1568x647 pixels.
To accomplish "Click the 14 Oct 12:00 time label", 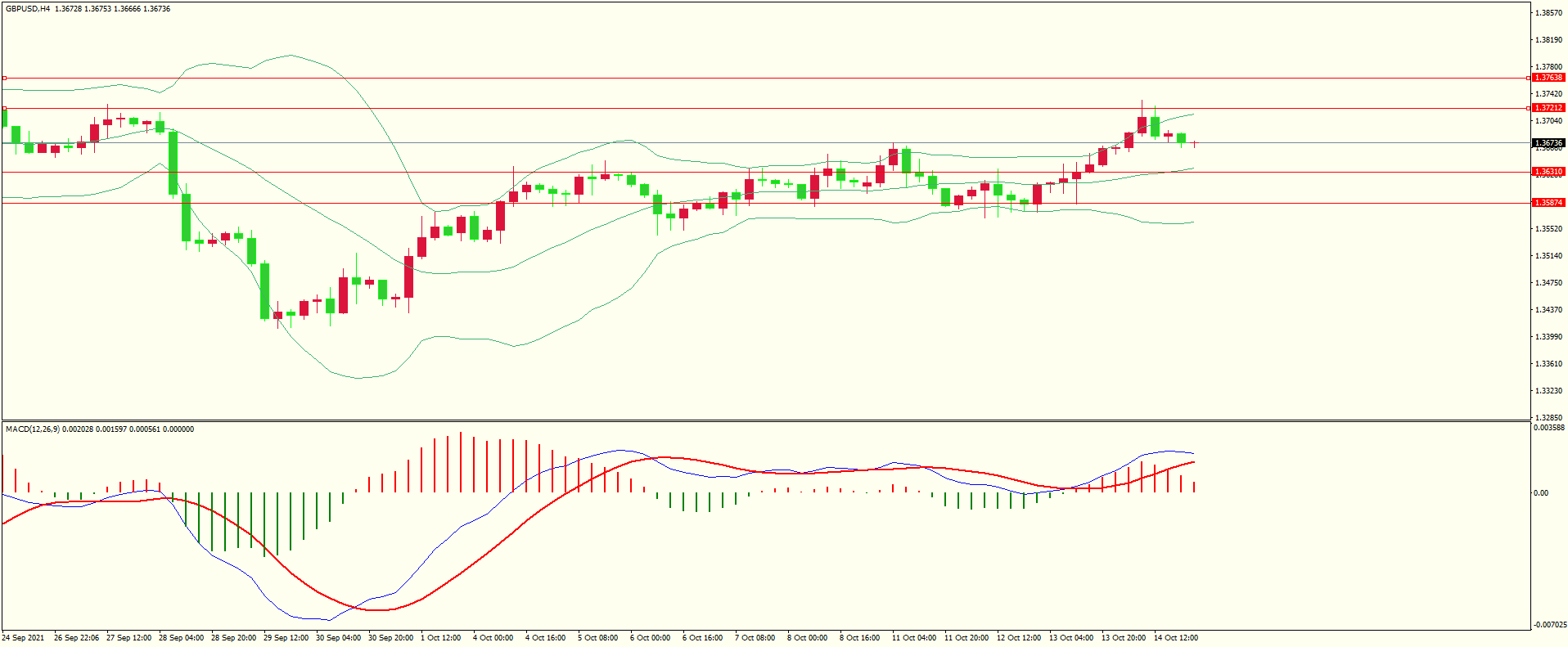I will (x=1175, y=638).
